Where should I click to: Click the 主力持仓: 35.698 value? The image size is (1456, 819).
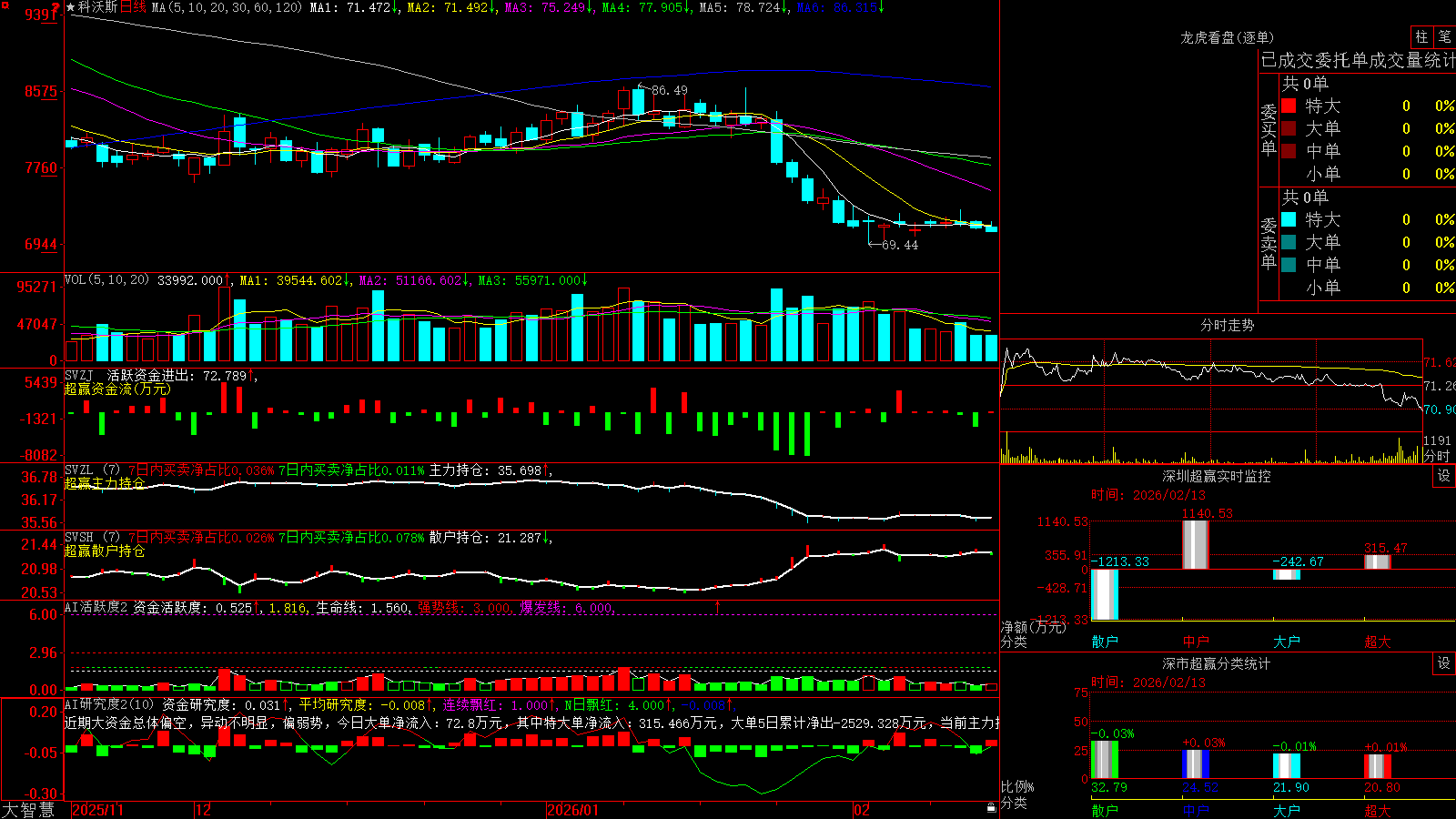coord(490,470)
